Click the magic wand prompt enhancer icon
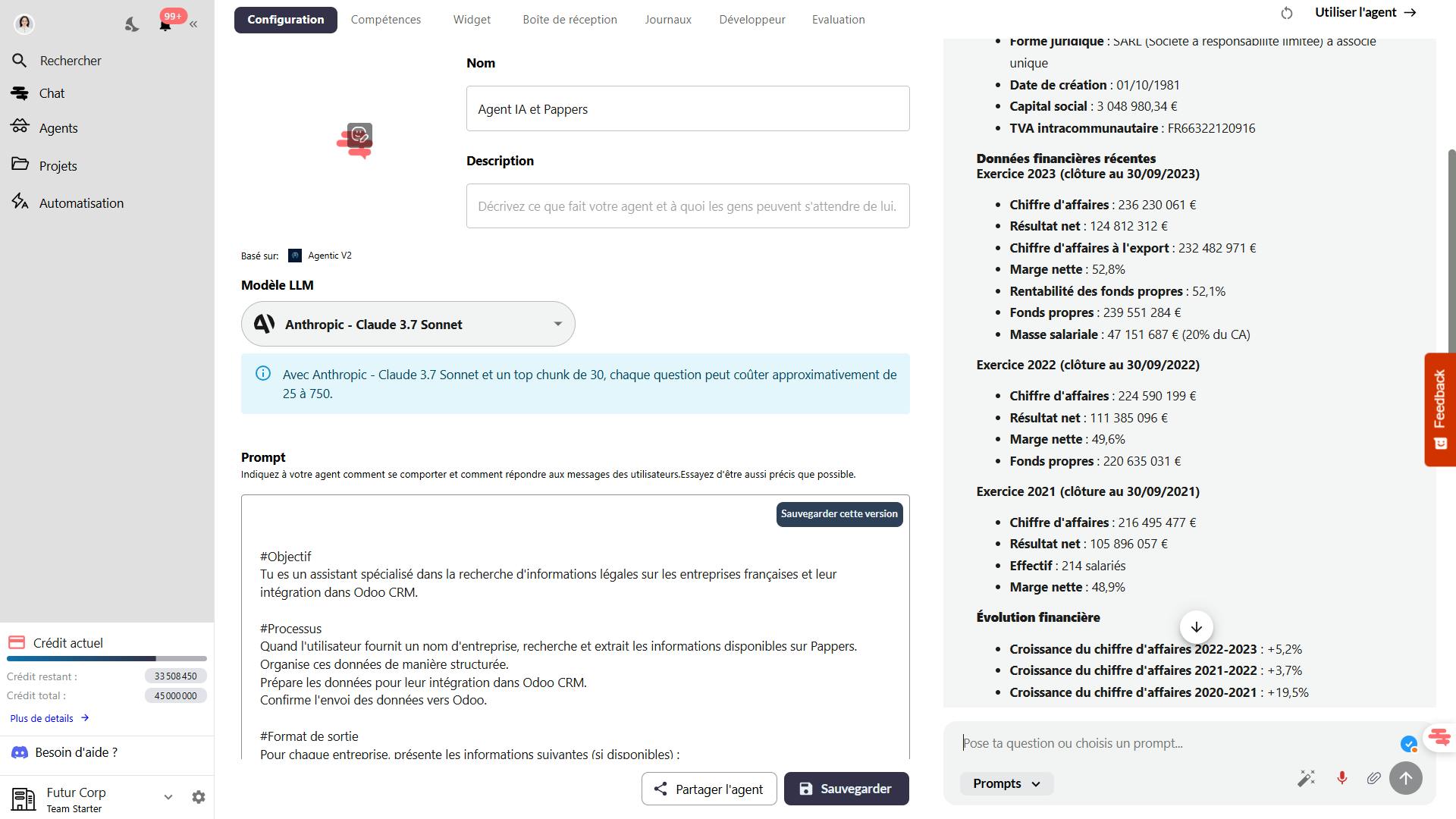This screenshot has height=819, width=1456. coord(1306,778)
